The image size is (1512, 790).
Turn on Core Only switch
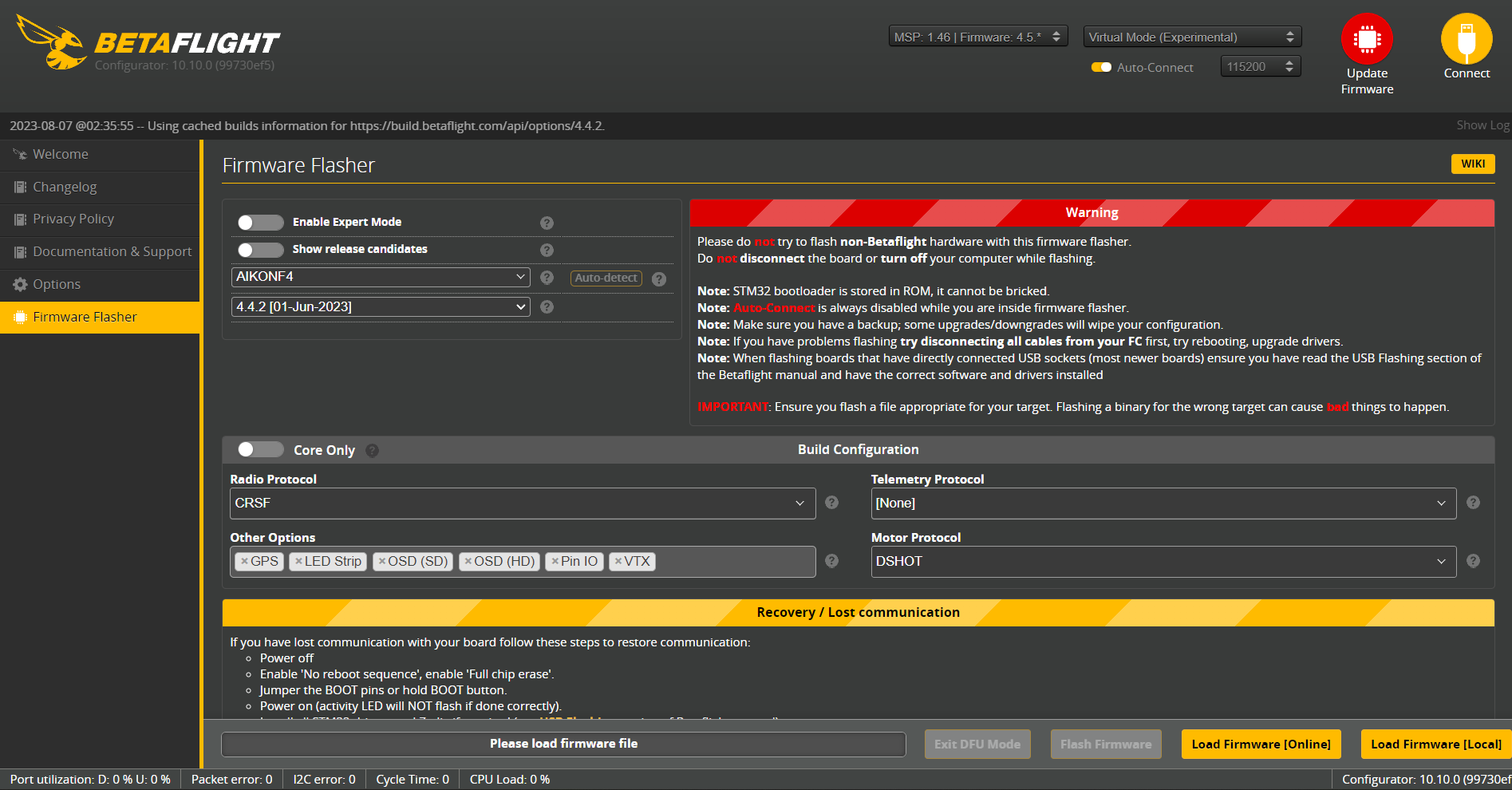(260, 449)
